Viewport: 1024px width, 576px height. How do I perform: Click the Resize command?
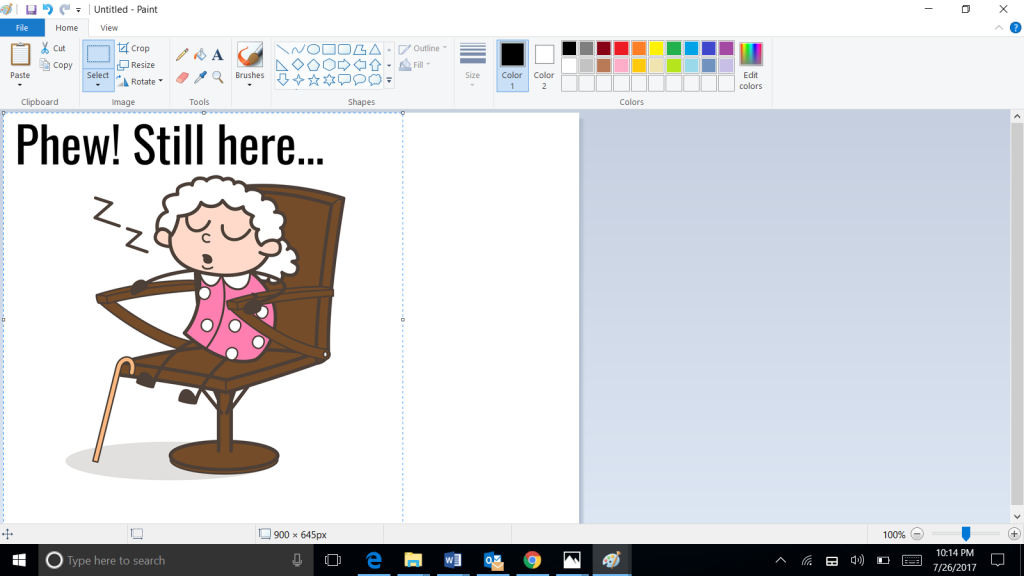140,64
